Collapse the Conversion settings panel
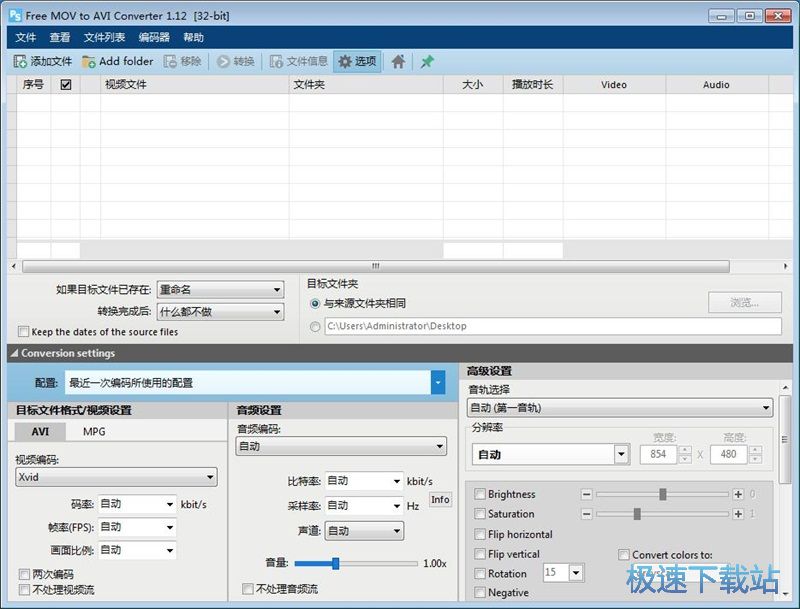 (14, 353)
